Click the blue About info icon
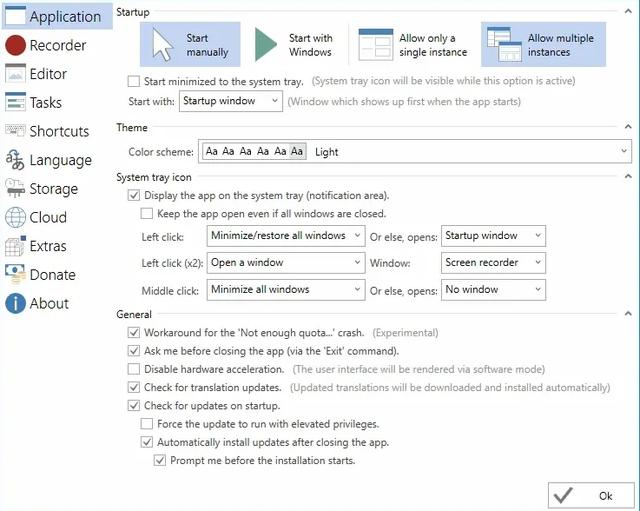640x511 pixels. click(x=16, y=303)
